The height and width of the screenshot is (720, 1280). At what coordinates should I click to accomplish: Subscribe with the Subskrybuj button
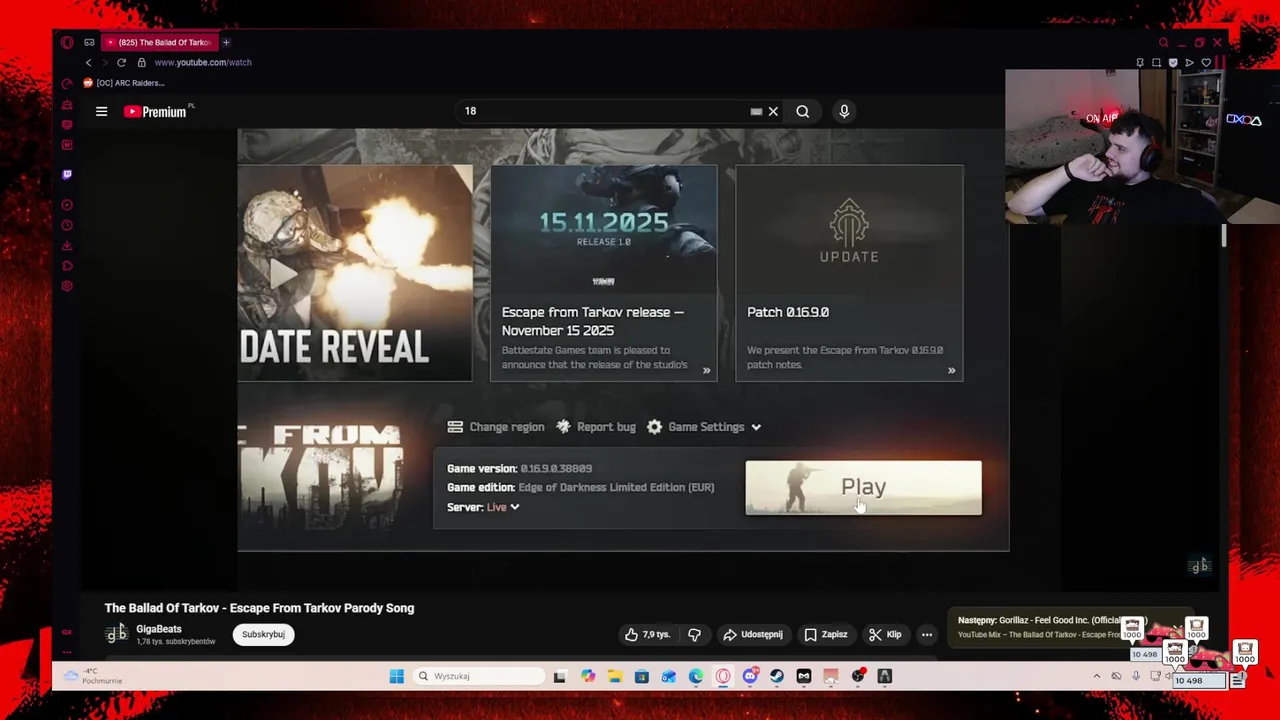(x=263, y=634)
